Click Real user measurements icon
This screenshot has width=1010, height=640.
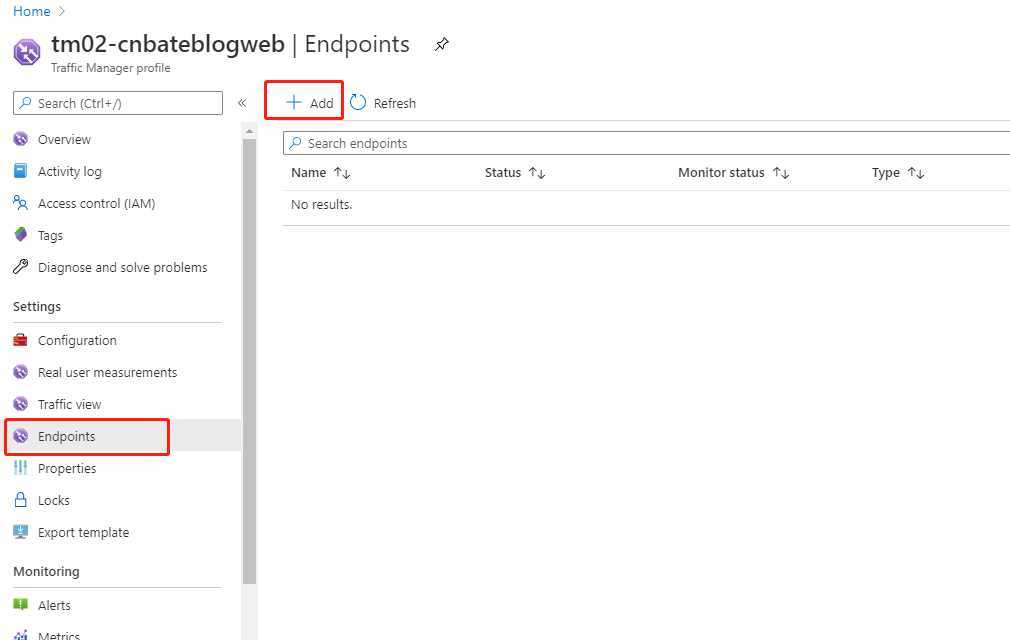pos(21,372)
